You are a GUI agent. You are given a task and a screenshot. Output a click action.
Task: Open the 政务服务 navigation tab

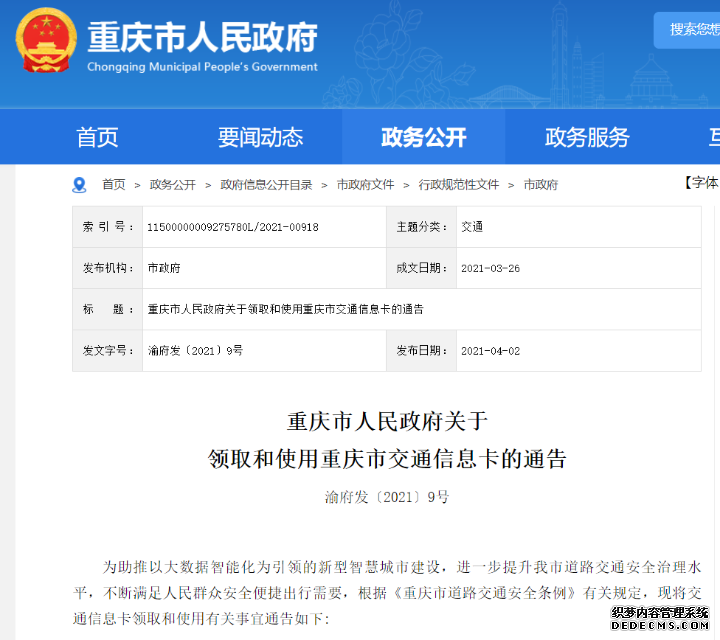587,137
